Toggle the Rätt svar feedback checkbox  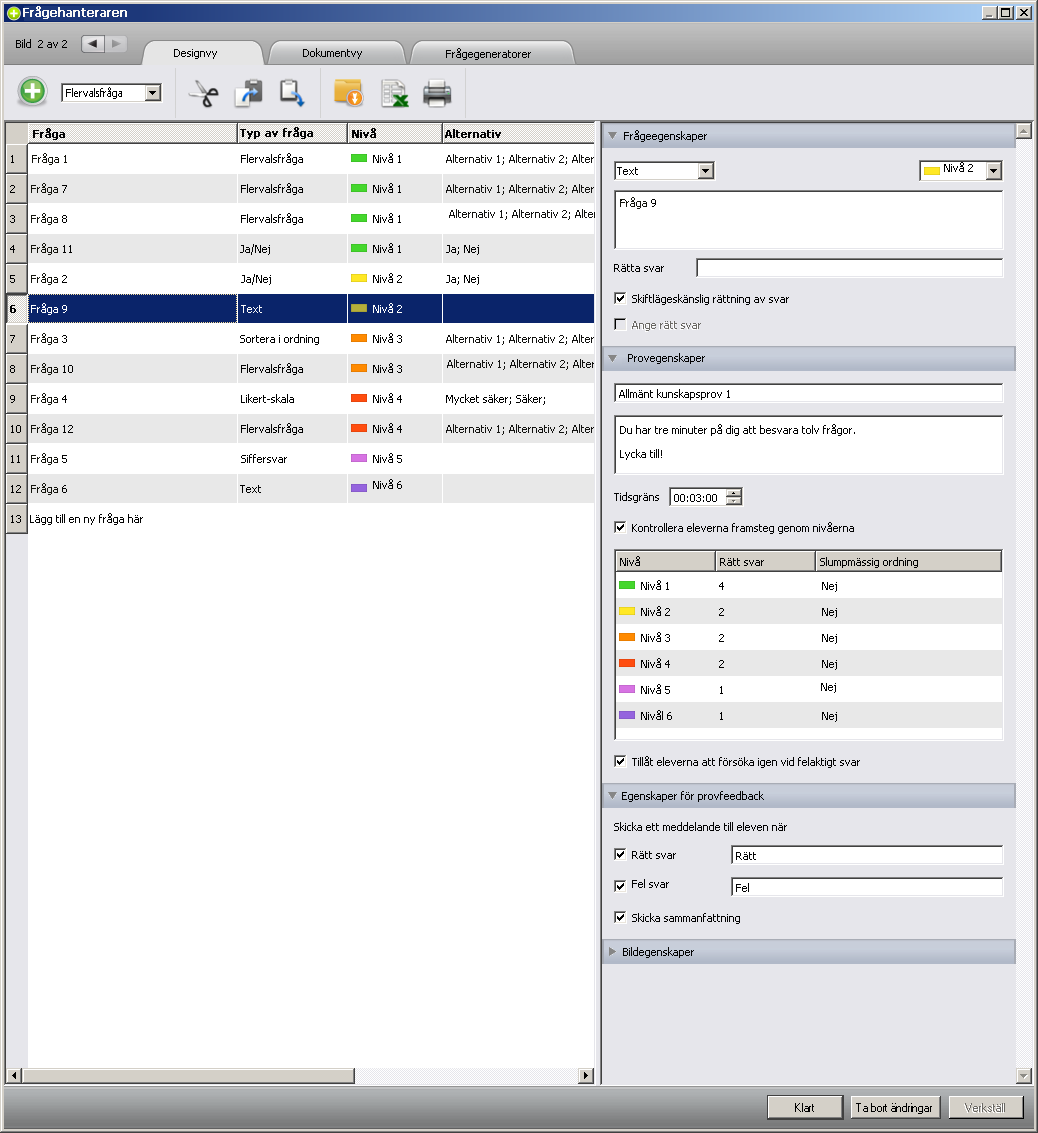[620, 854]
